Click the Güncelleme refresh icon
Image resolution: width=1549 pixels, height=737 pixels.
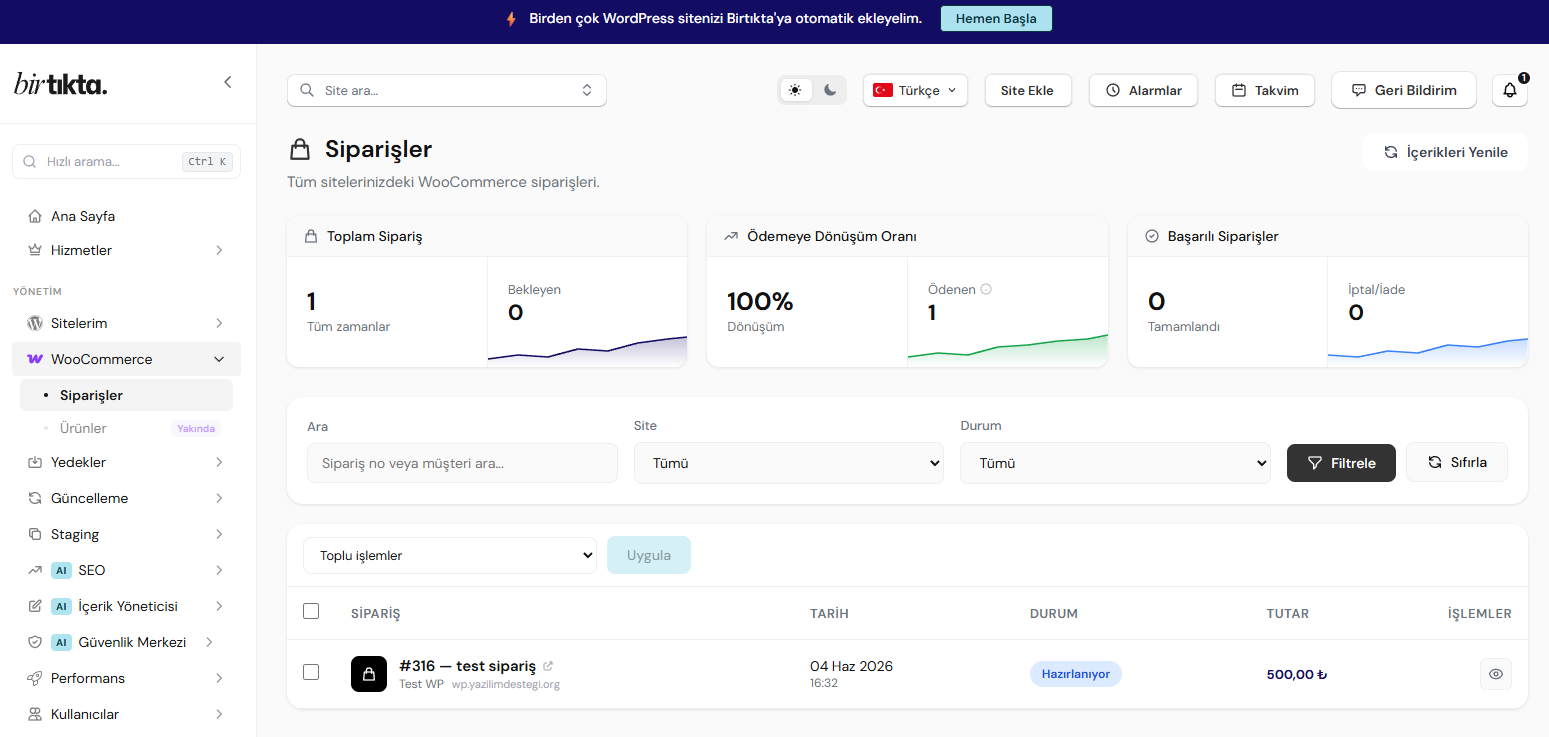[35, 498]
